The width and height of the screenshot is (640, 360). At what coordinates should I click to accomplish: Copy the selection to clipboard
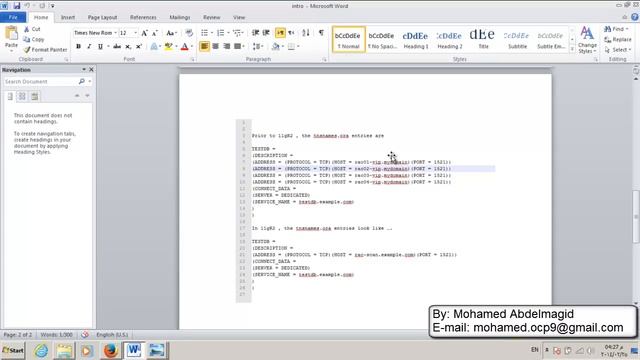coord(34,39)
